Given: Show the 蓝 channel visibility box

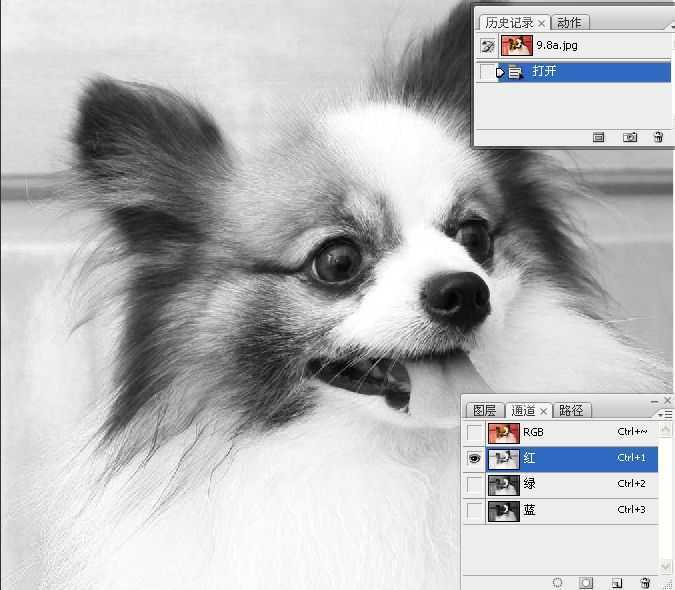Looking at the screenshot, I should [474, 511].
